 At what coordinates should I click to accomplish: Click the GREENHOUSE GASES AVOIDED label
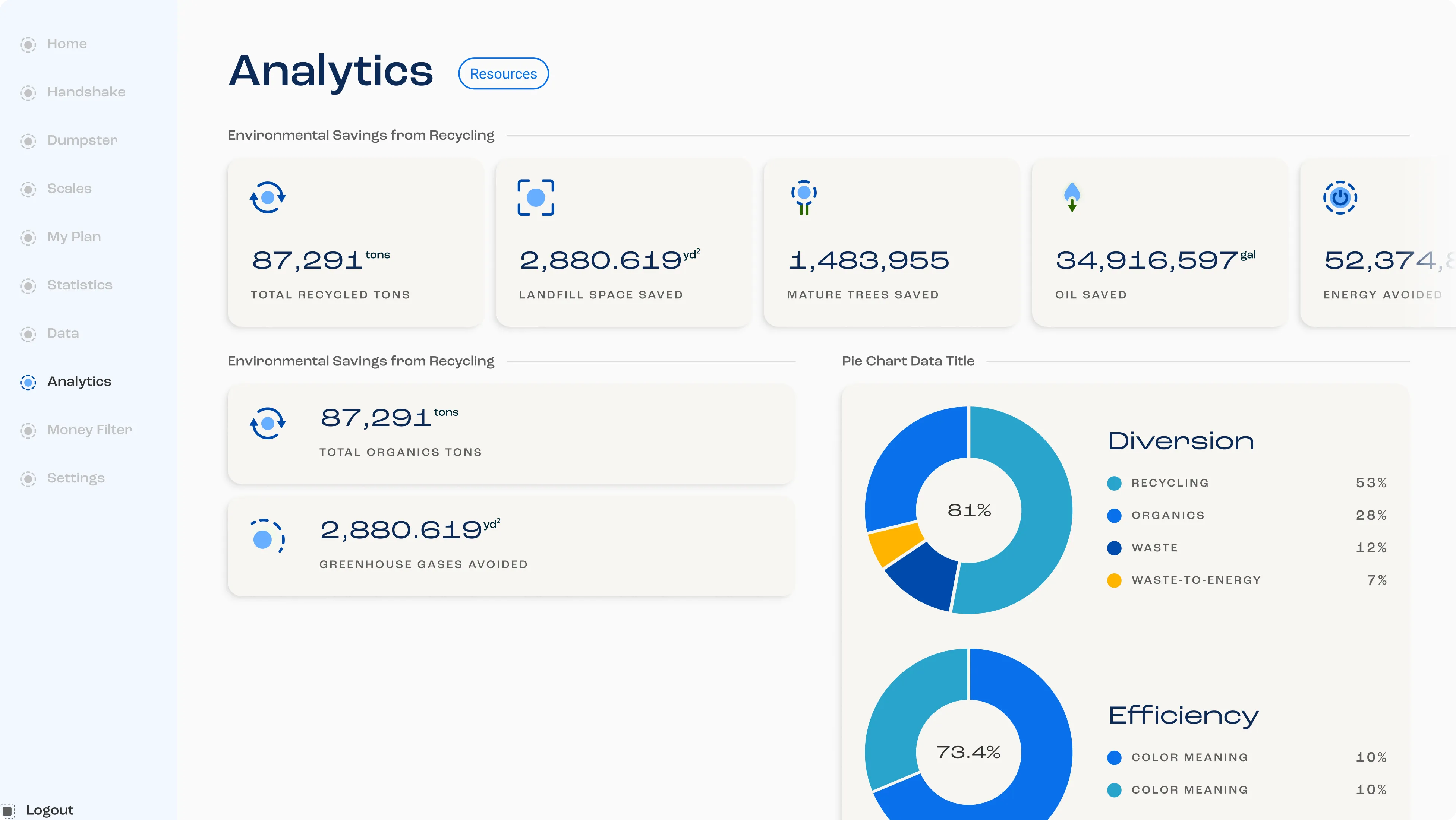pos(424,565)
